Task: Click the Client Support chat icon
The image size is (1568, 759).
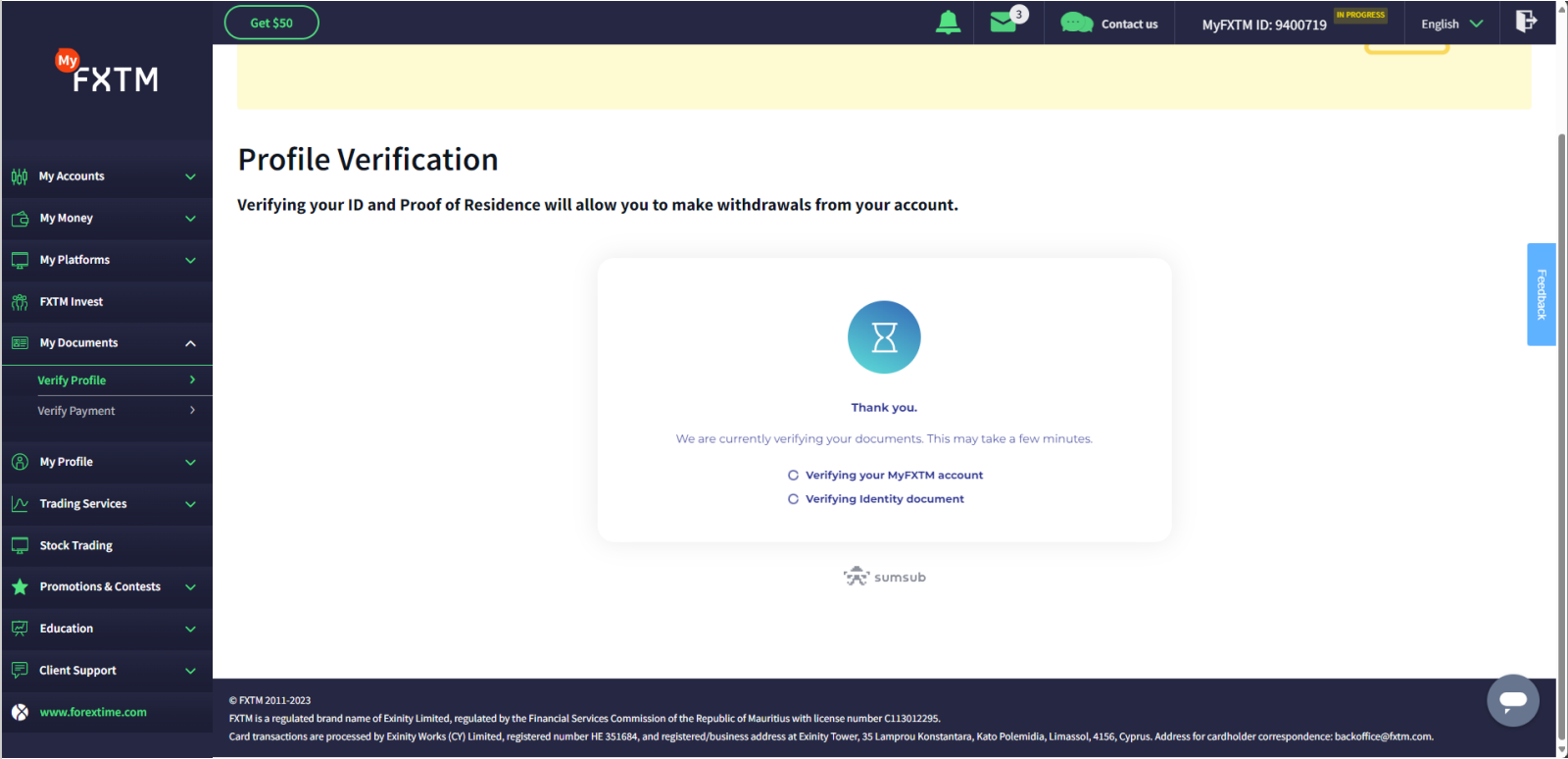Action: click(x=20, y=671)
